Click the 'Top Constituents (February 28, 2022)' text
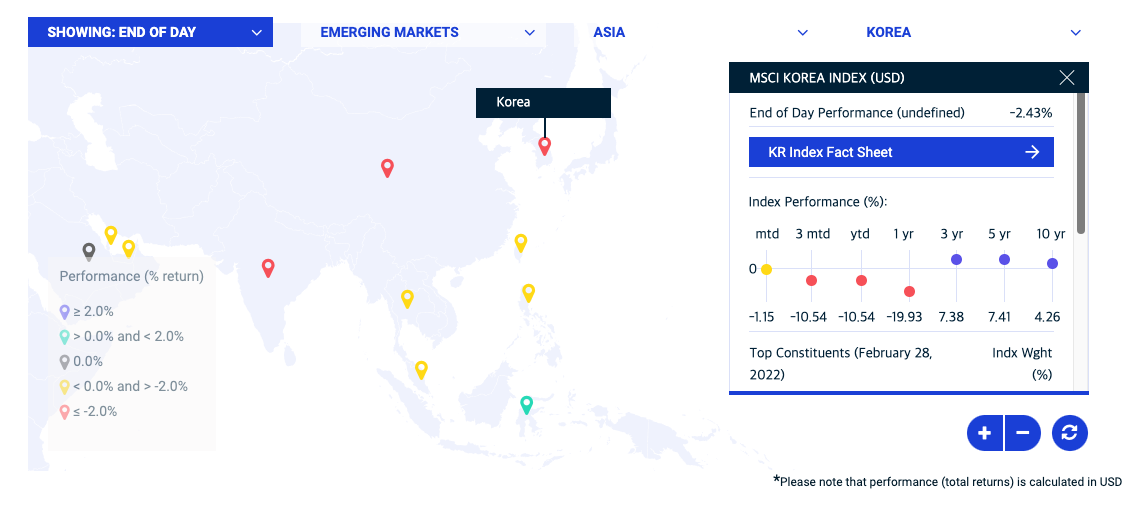Screen dimensions: 1126x510 pyautogui.click(x=841, y=363)
